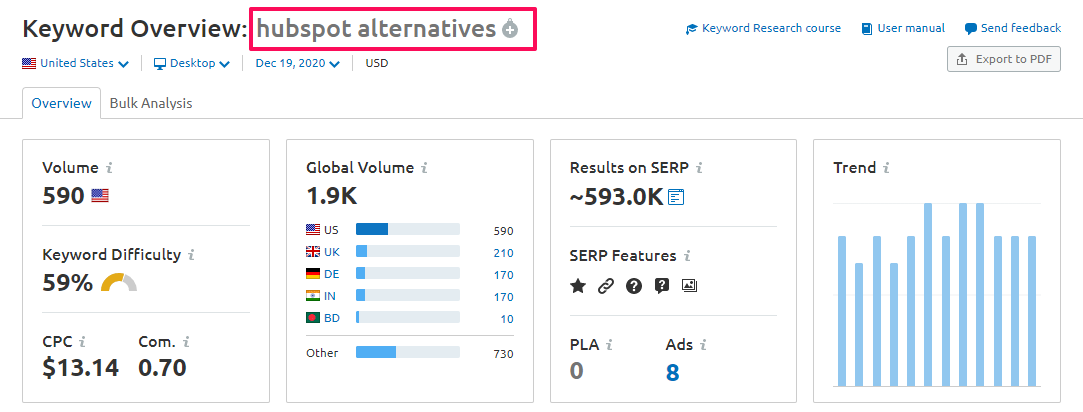Image resolution: width=1083 pixels, height=412 pixels.
Task: Click the add-keyword plus icon beside hubspot alternatives
Action: [510, 30]
